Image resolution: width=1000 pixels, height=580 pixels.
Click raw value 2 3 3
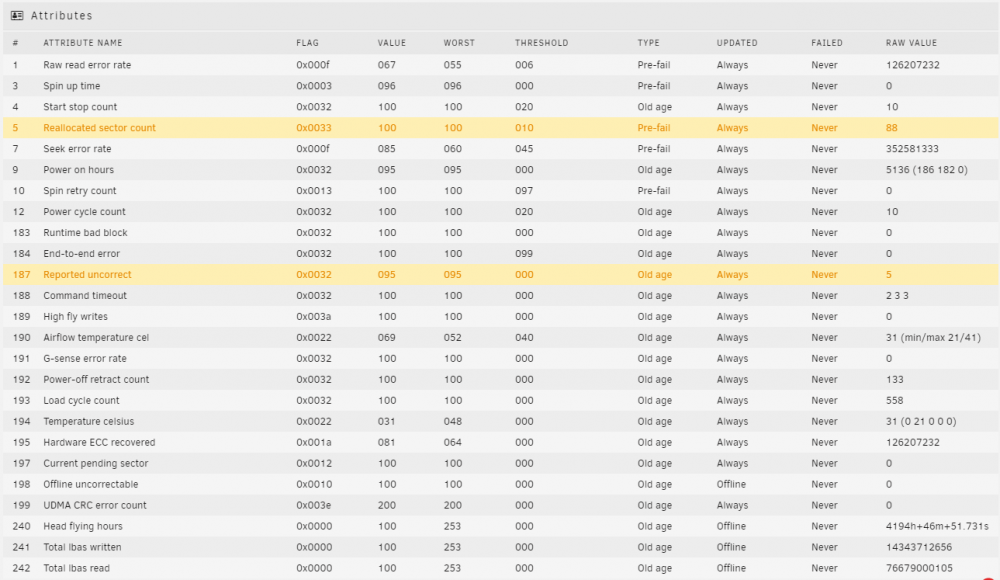pos(897,295)
